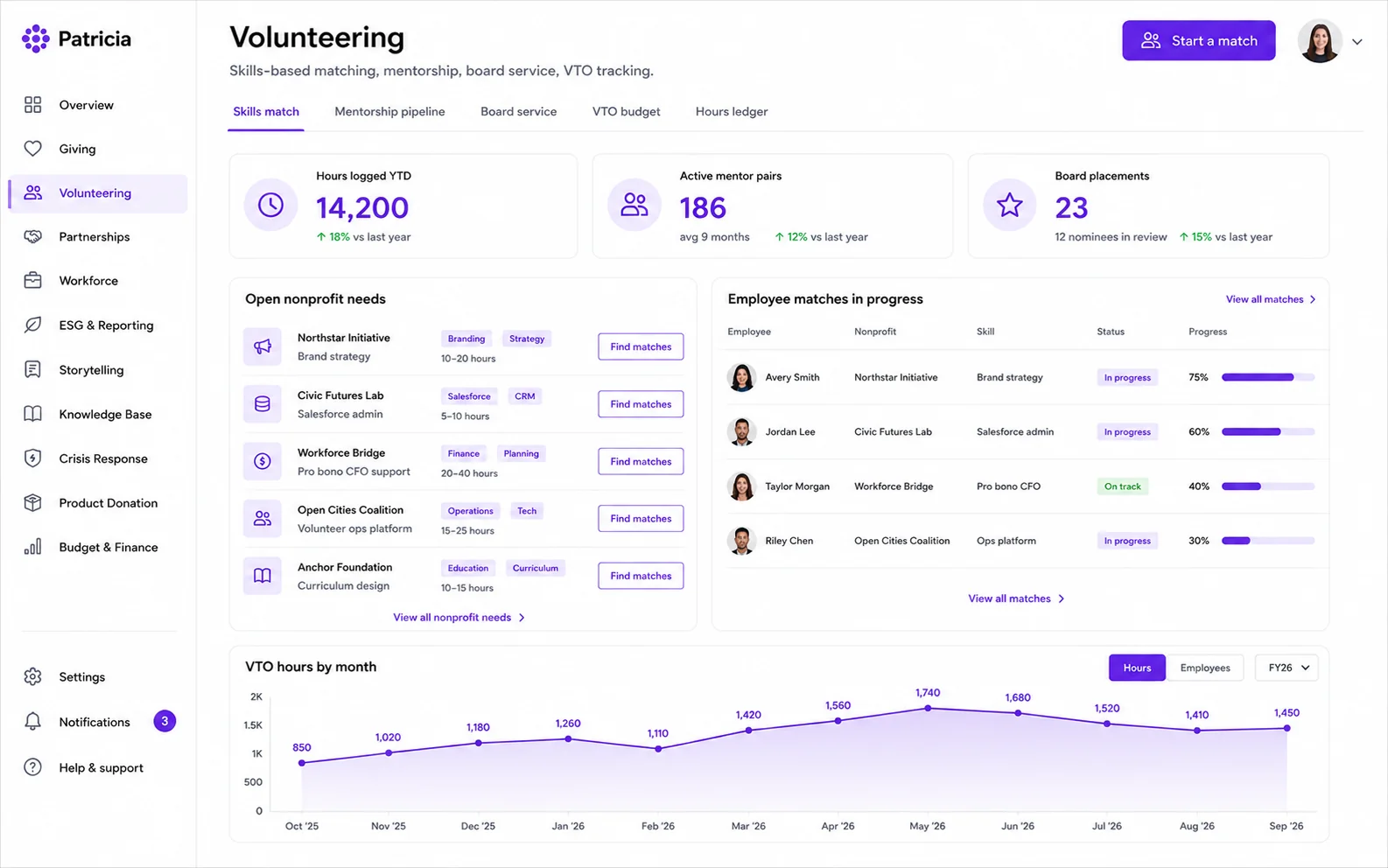Click the In progress status for Avery Smith

pyautogui.click(x=1127, y=378)
